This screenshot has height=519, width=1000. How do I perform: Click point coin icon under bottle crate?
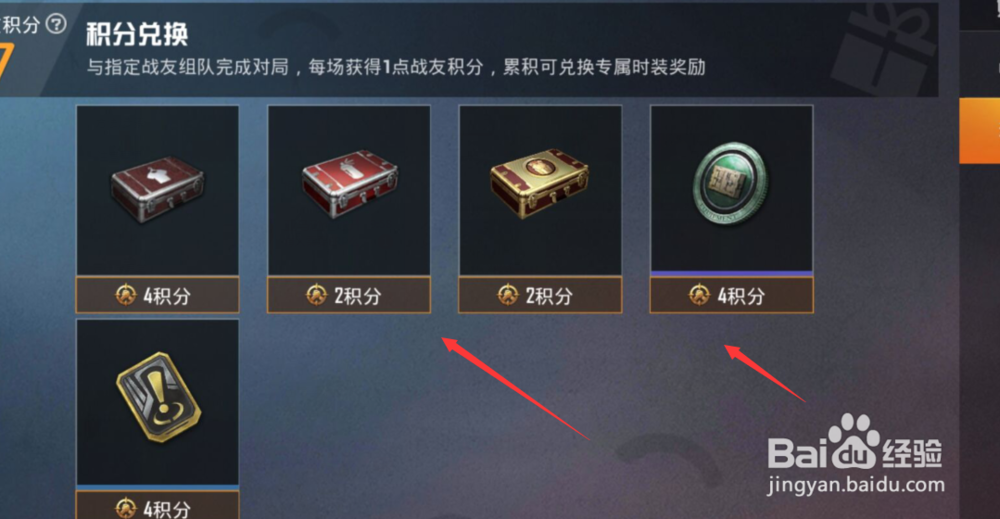[316, 295]
